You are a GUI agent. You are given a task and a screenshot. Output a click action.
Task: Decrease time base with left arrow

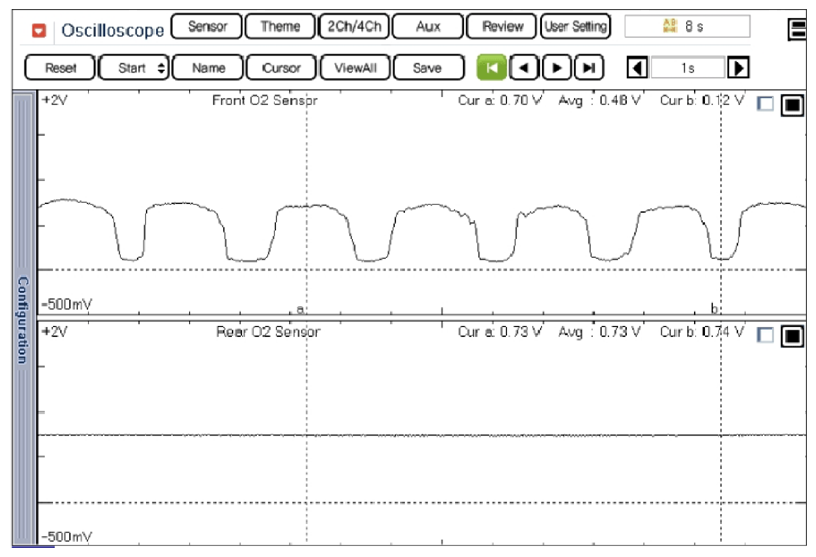pyautogui.click(x=637, y=68)
